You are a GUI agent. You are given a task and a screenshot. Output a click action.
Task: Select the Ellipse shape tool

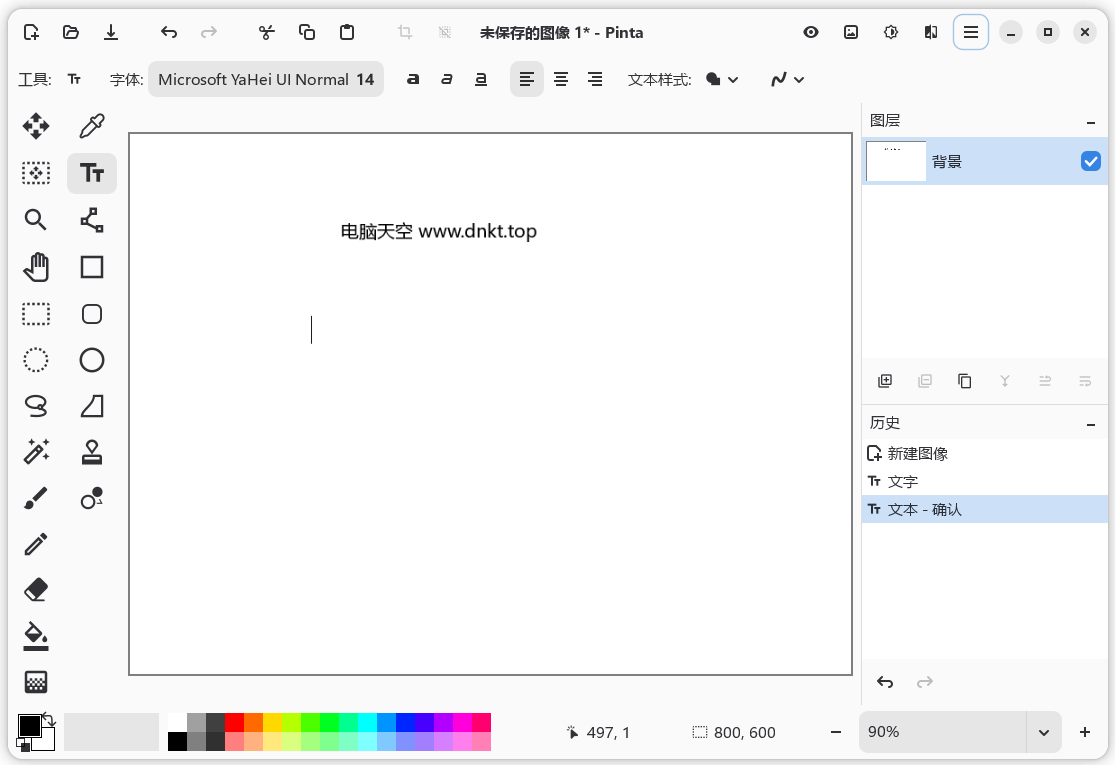point(92,360)
